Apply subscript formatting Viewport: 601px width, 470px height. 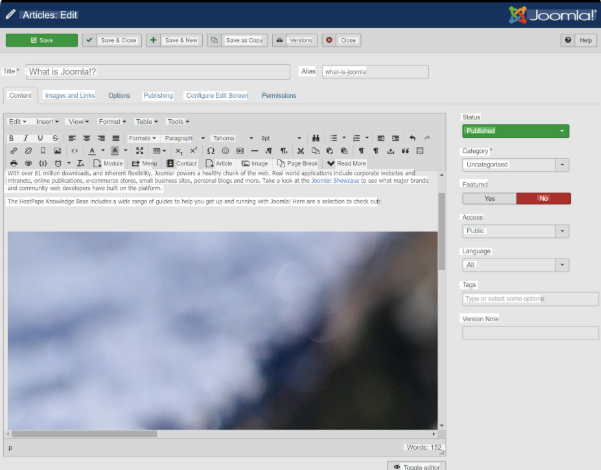point(179,151)
